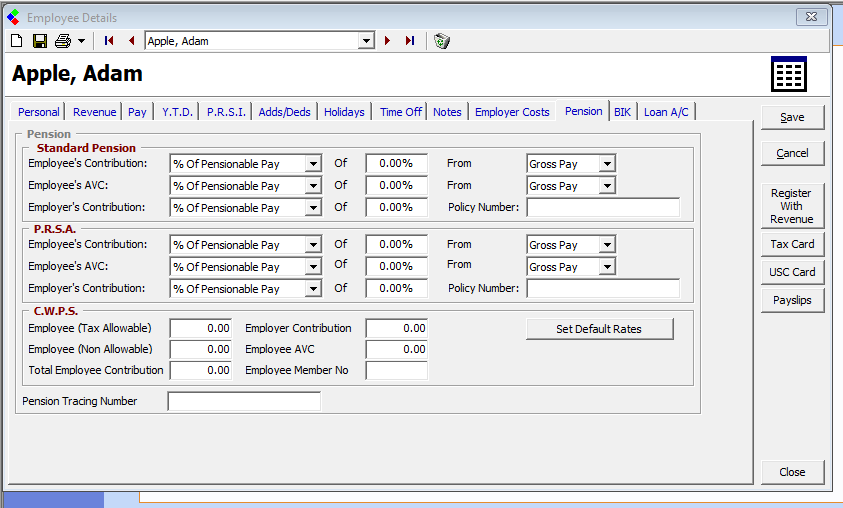Click the floppy disk save icon

click(x=40, y=41)
